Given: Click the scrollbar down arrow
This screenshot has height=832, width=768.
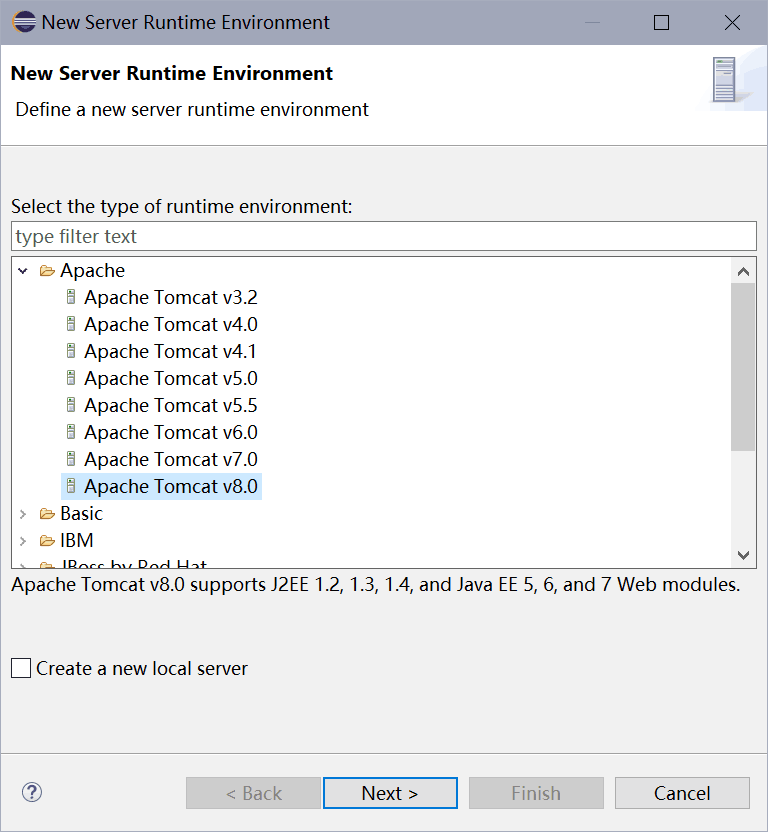Looking at the screenshot, I should click(743, 555).
